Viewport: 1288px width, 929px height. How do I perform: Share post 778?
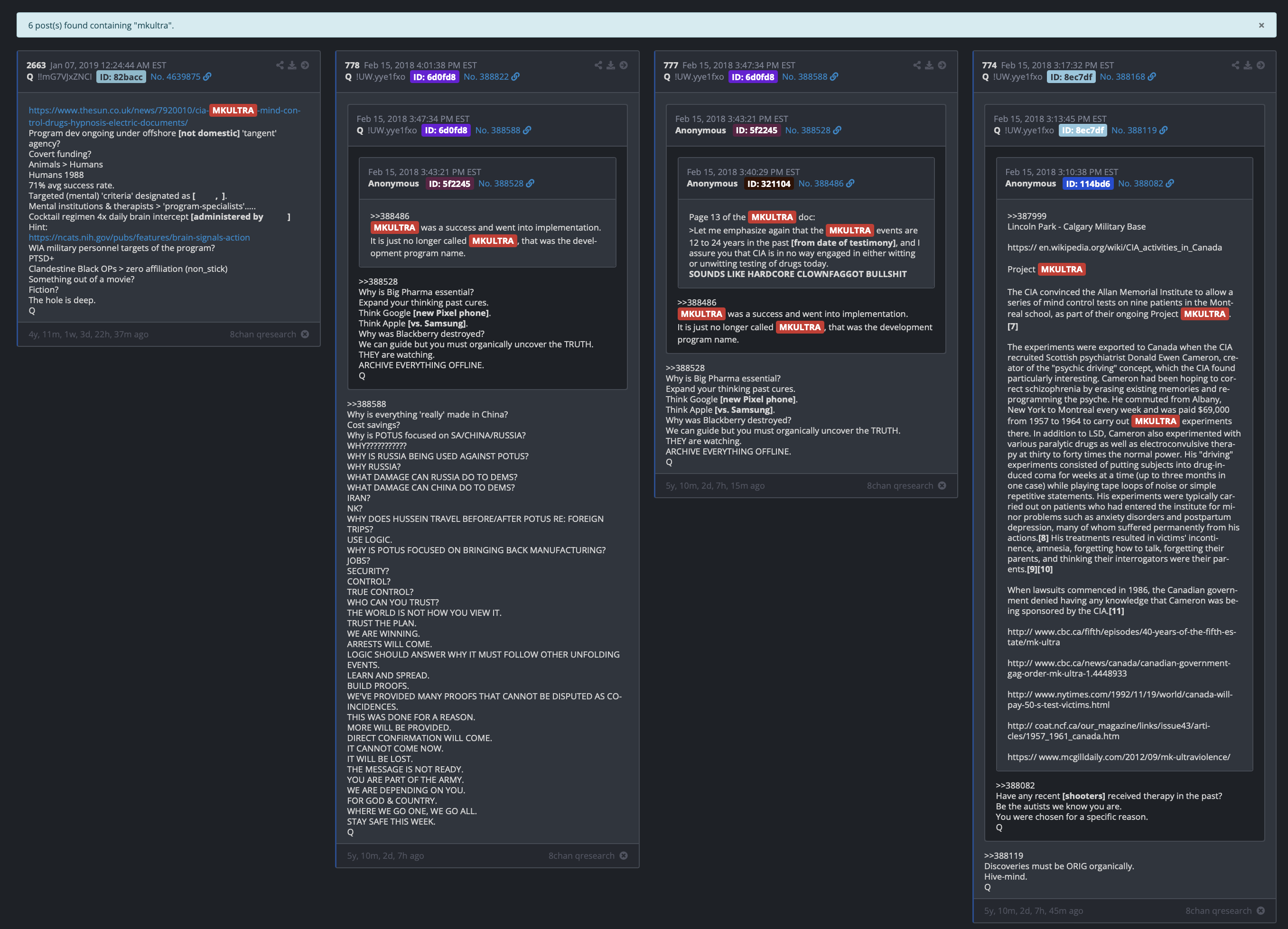(x=598, y=65)
